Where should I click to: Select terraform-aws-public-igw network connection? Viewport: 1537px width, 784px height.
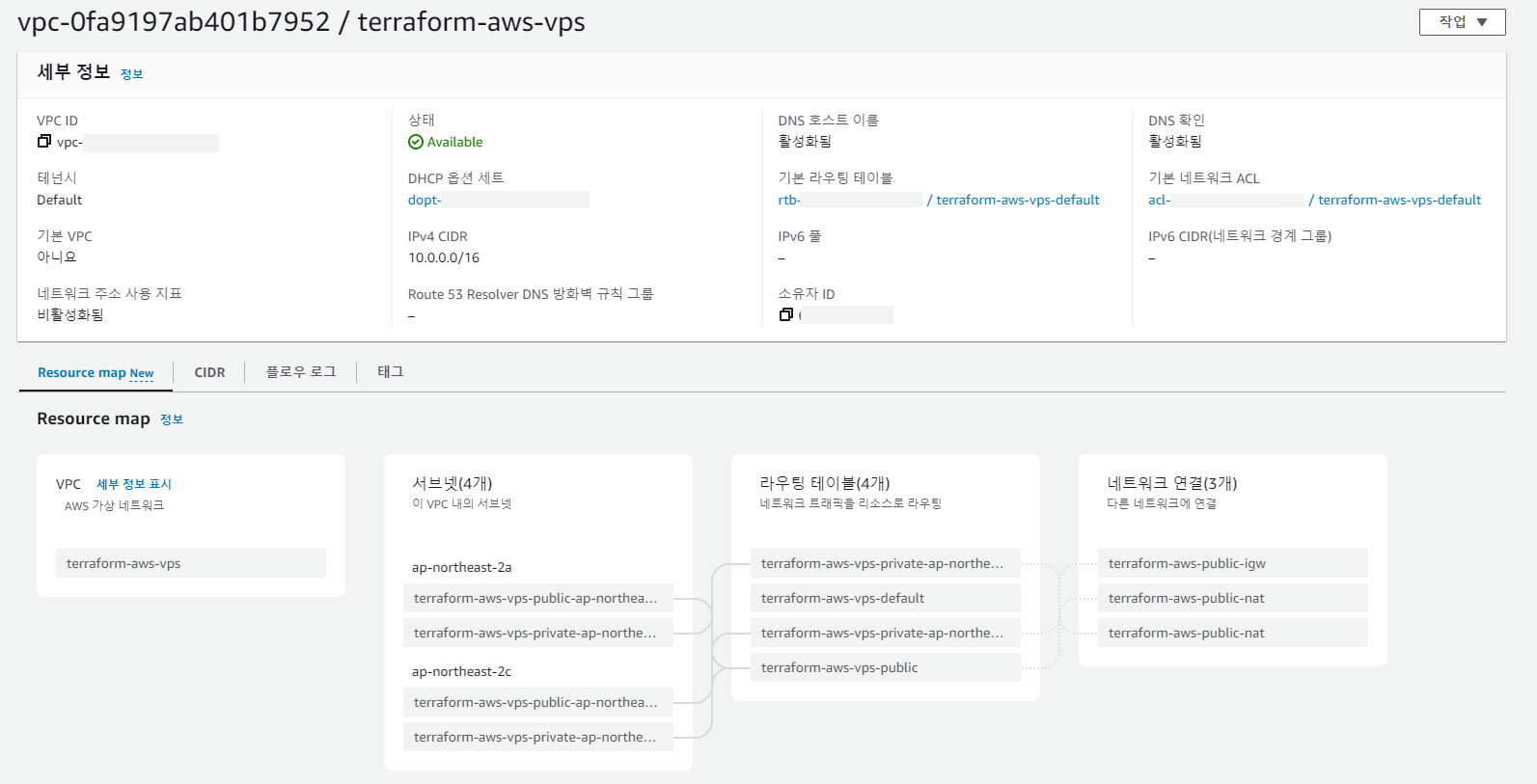1233,563
